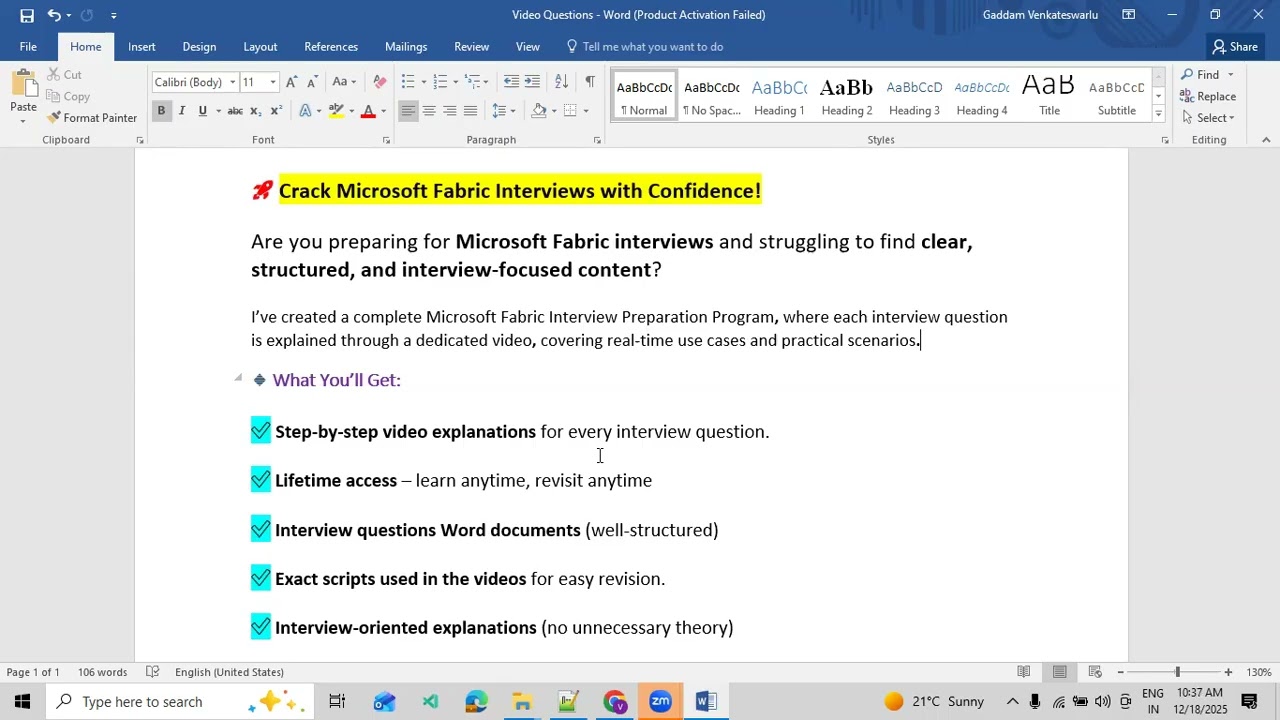Viewport: 1280px width, 720px height.
Task: Switch to the Insert tab
Action: (x=142, y=47)
